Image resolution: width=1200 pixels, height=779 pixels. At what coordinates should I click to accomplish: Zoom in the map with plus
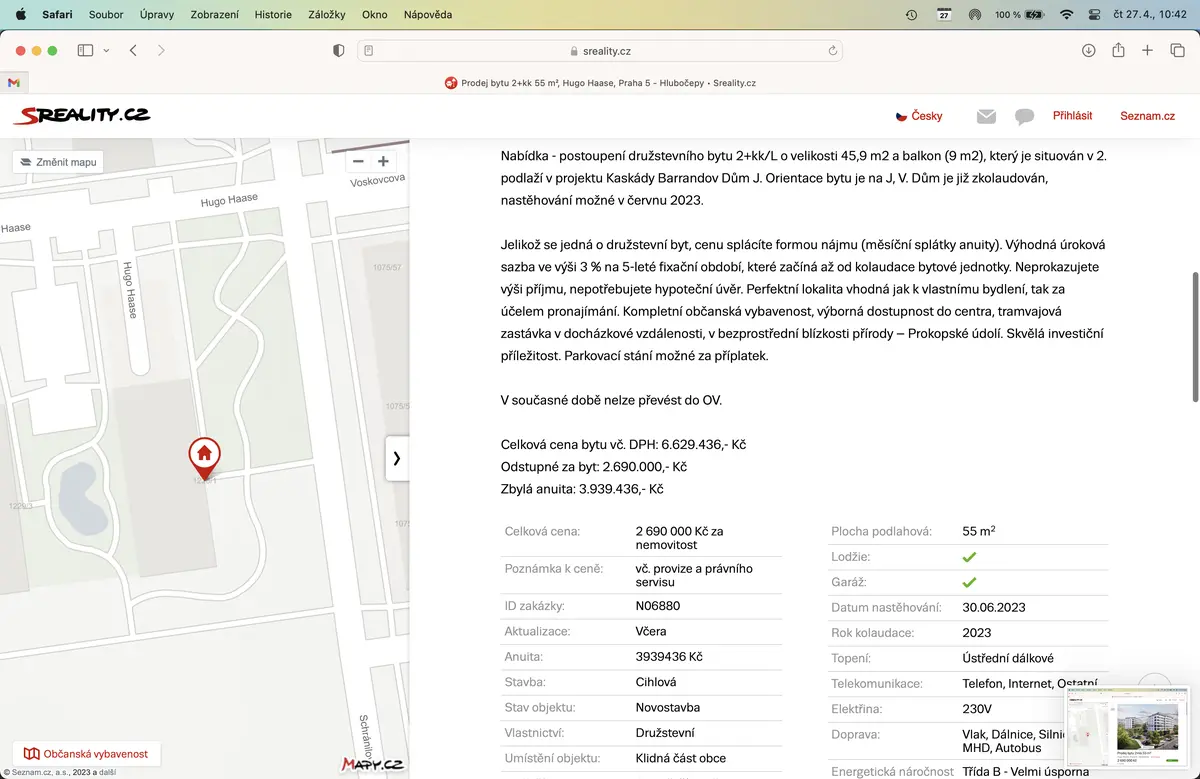(x=383, y=161)
